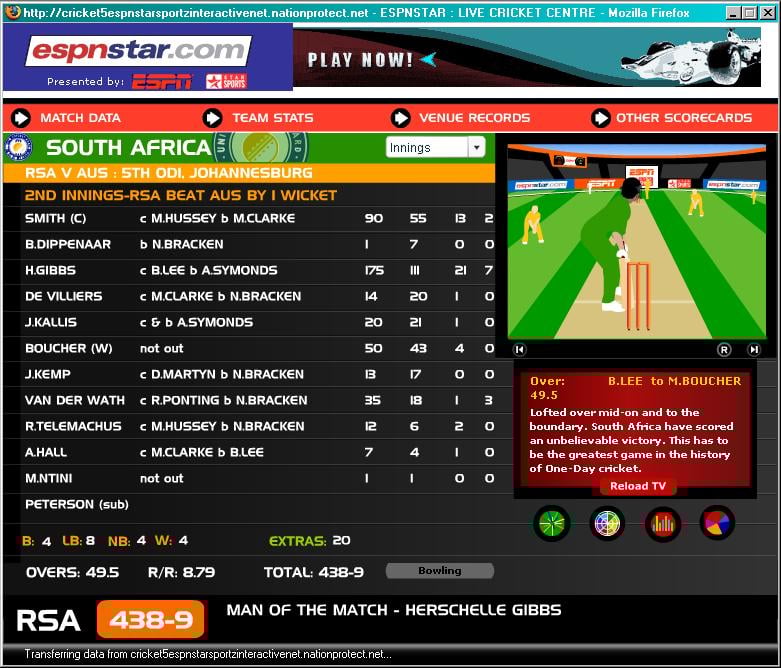Screen dimensions: 781x668
Task: Expand the Innings dropdown
Action: (435, 147)
